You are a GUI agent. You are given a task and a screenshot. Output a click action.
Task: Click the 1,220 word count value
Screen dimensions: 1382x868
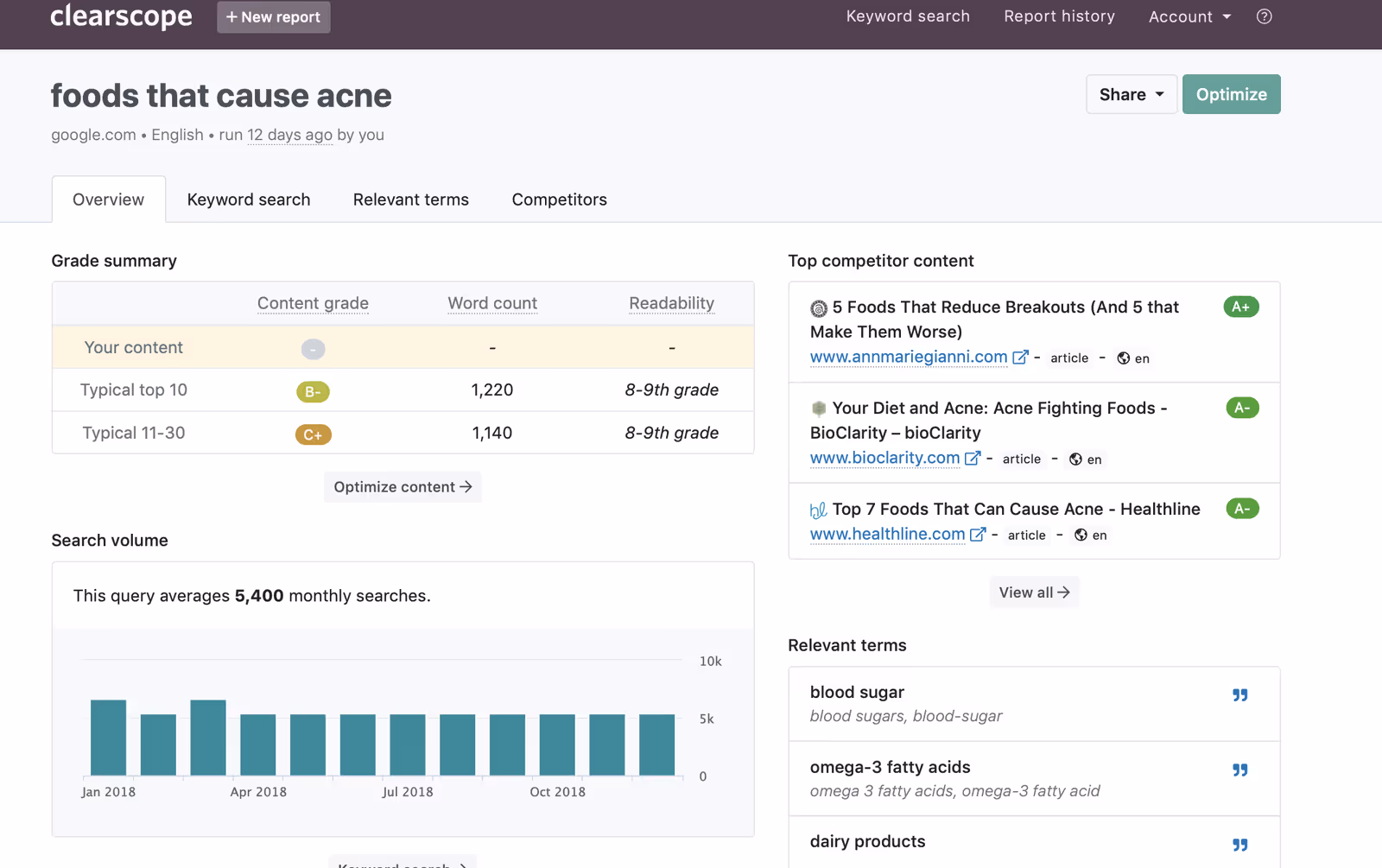tap(492, 390)
